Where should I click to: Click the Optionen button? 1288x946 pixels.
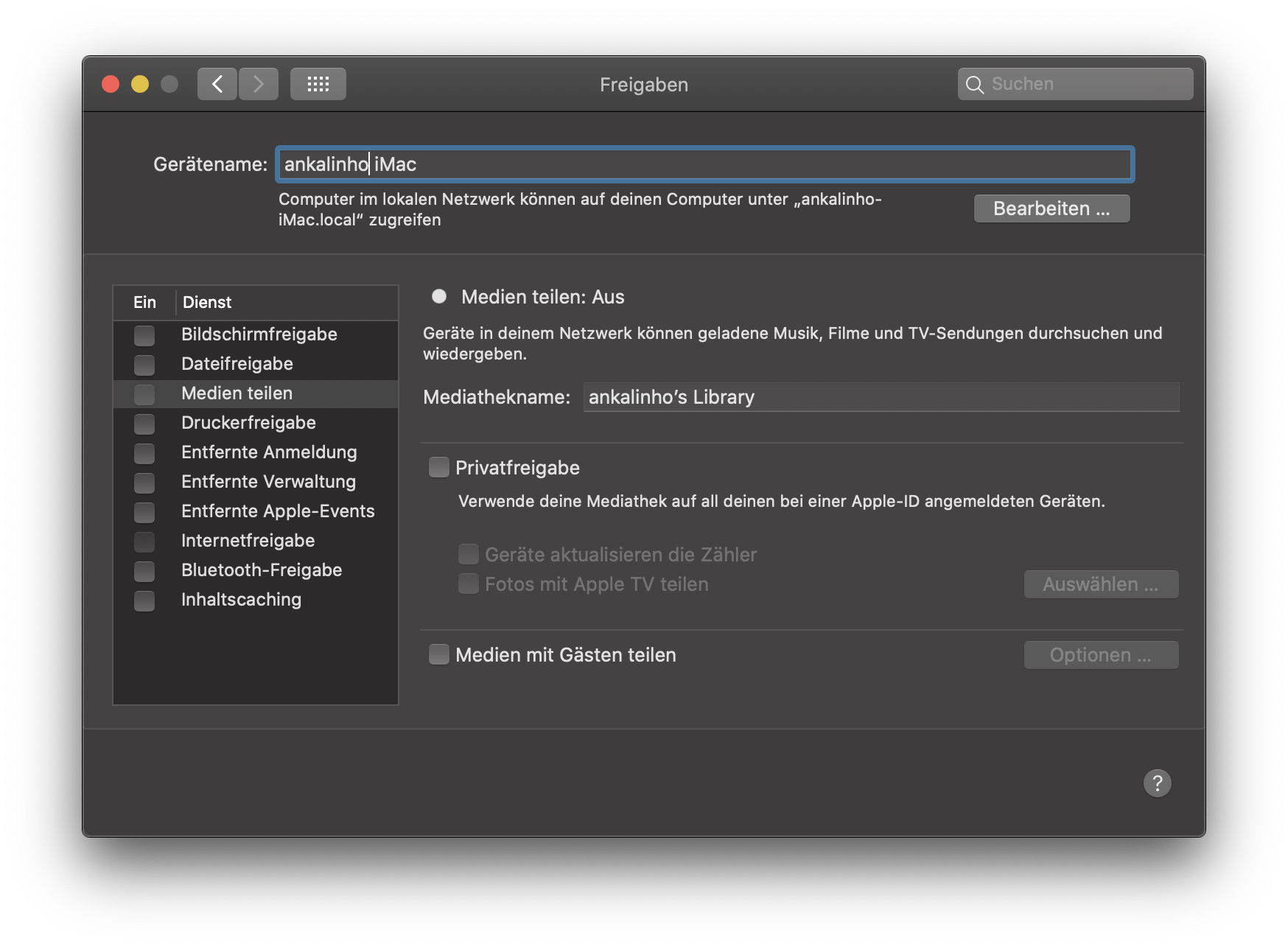pyautogui.click(x=1101, y=655)
